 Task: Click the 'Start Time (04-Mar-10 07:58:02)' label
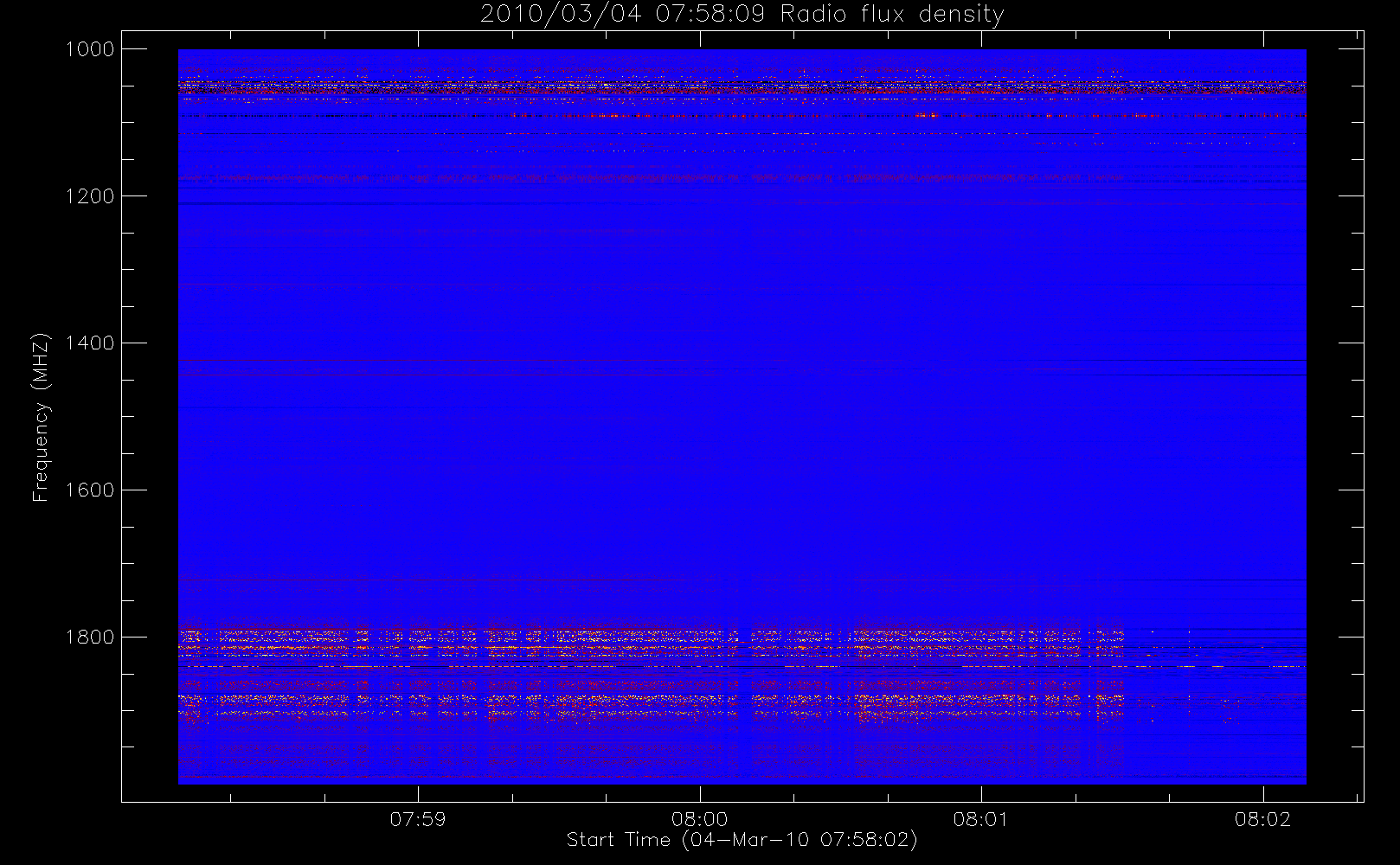click(x=742, y=840)
